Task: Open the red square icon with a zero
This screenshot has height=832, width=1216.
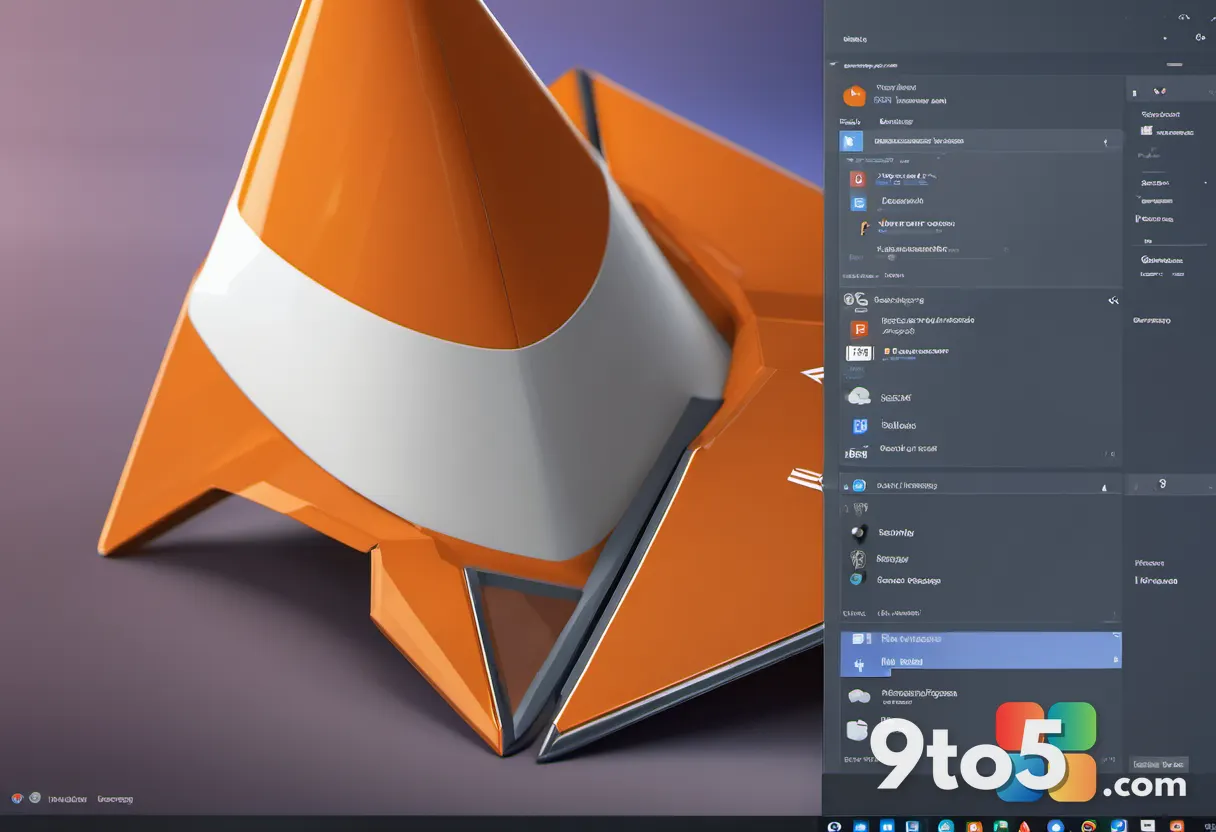Action: tap(857, 179)
